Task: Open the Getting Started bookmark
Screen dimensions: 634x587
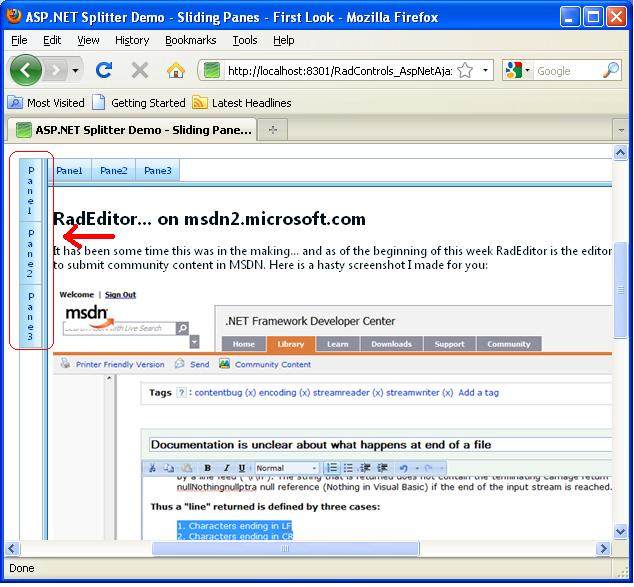Action: click(139, 103)
